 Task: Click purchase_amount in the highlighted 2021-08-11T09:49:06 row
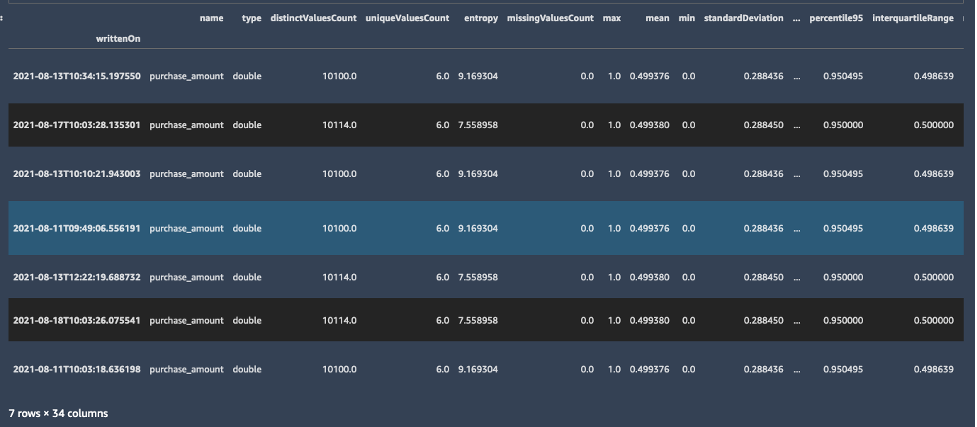186,228
